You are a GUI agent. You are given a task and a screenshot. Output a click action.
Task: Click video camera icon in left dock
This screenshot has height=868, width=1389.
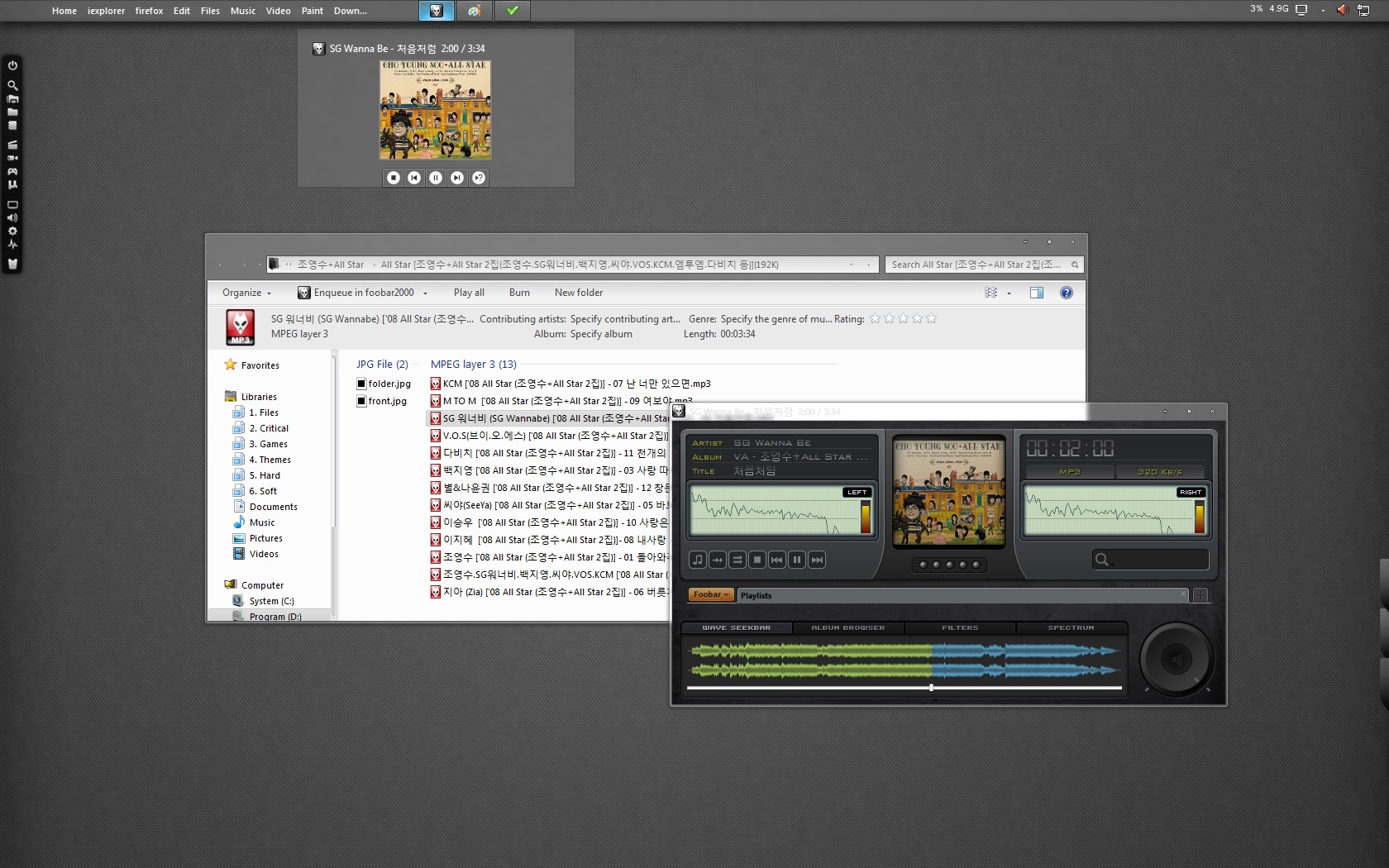tap(12, 157)
